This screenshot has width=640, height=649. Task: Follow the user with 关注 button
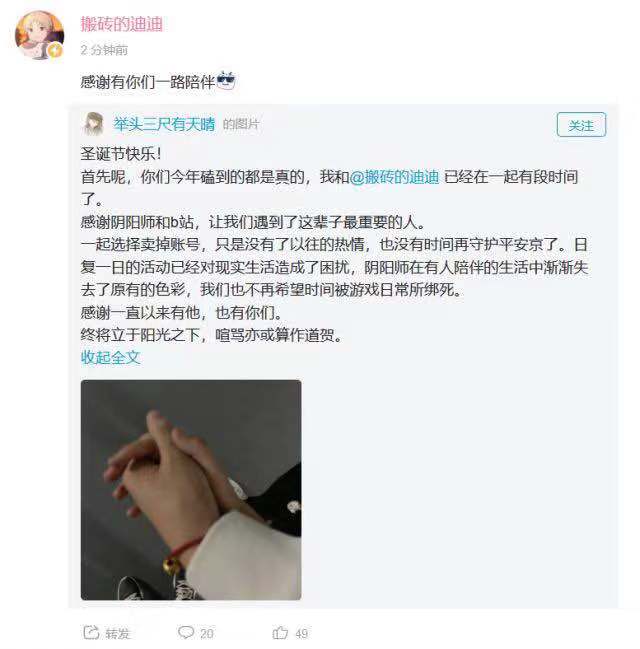click(x=581, y=125)
